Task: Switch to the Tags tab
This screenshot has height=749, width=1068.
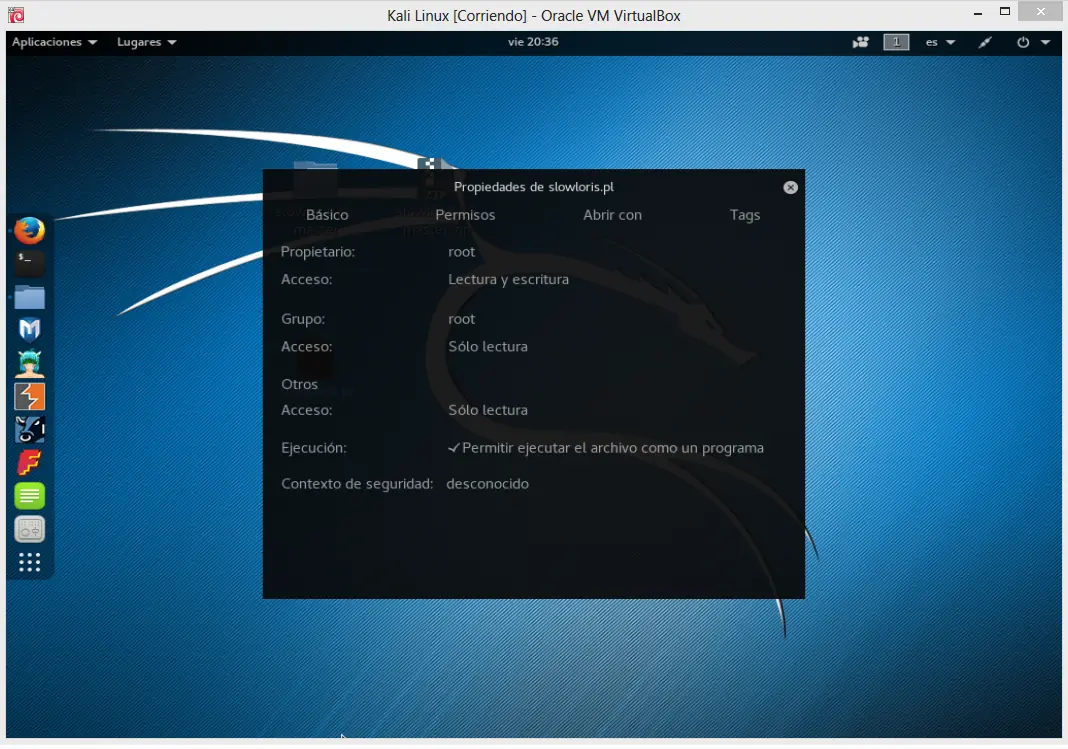Action: point(744,214)
